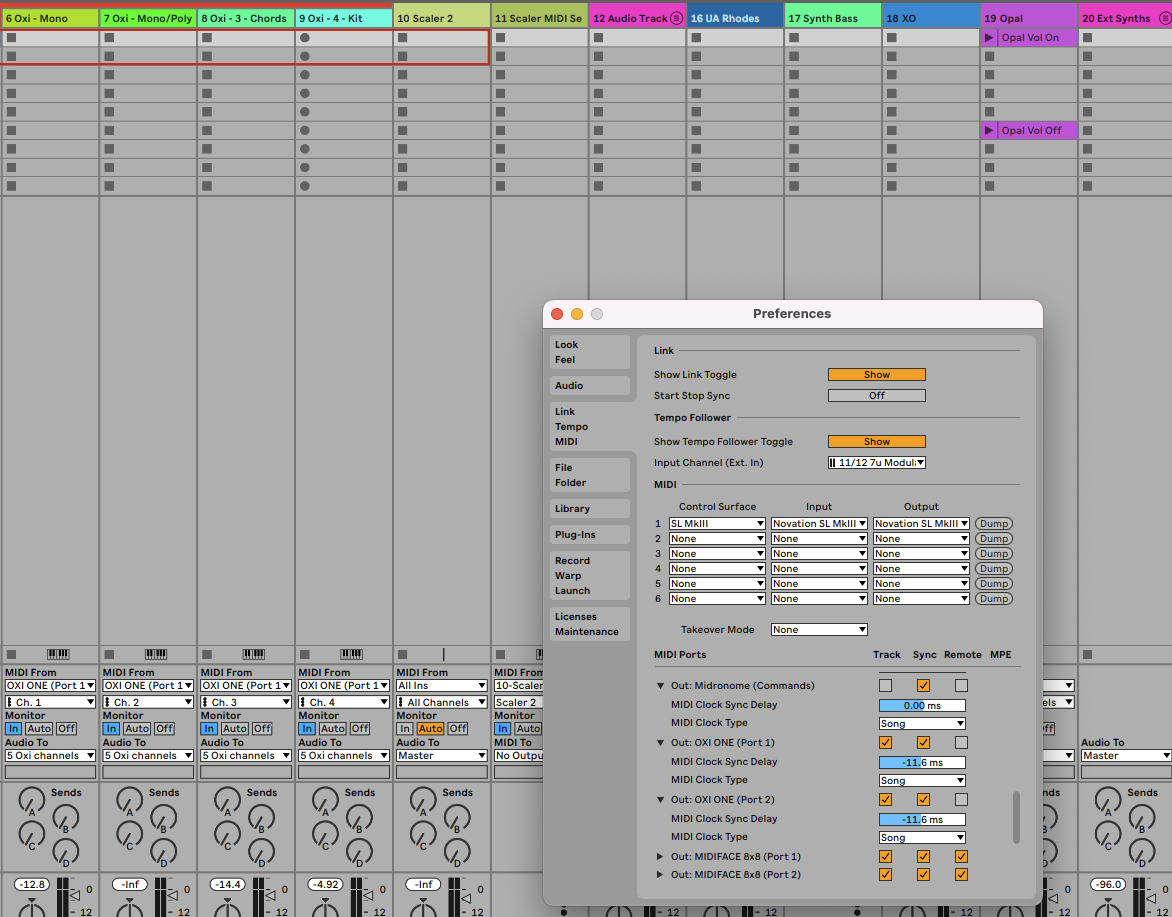Collapse Out: OXI ONE (Port 2) settings
This screenshot has height=917, width=1172.
(660, 800)
